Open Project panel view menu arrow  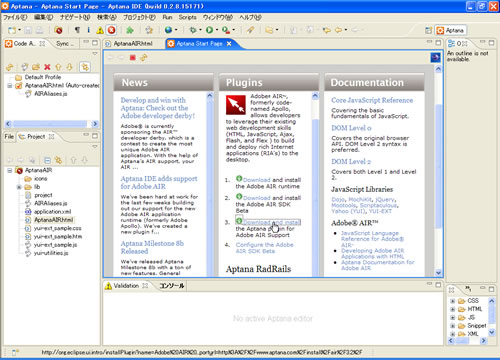tap(95, 147)
